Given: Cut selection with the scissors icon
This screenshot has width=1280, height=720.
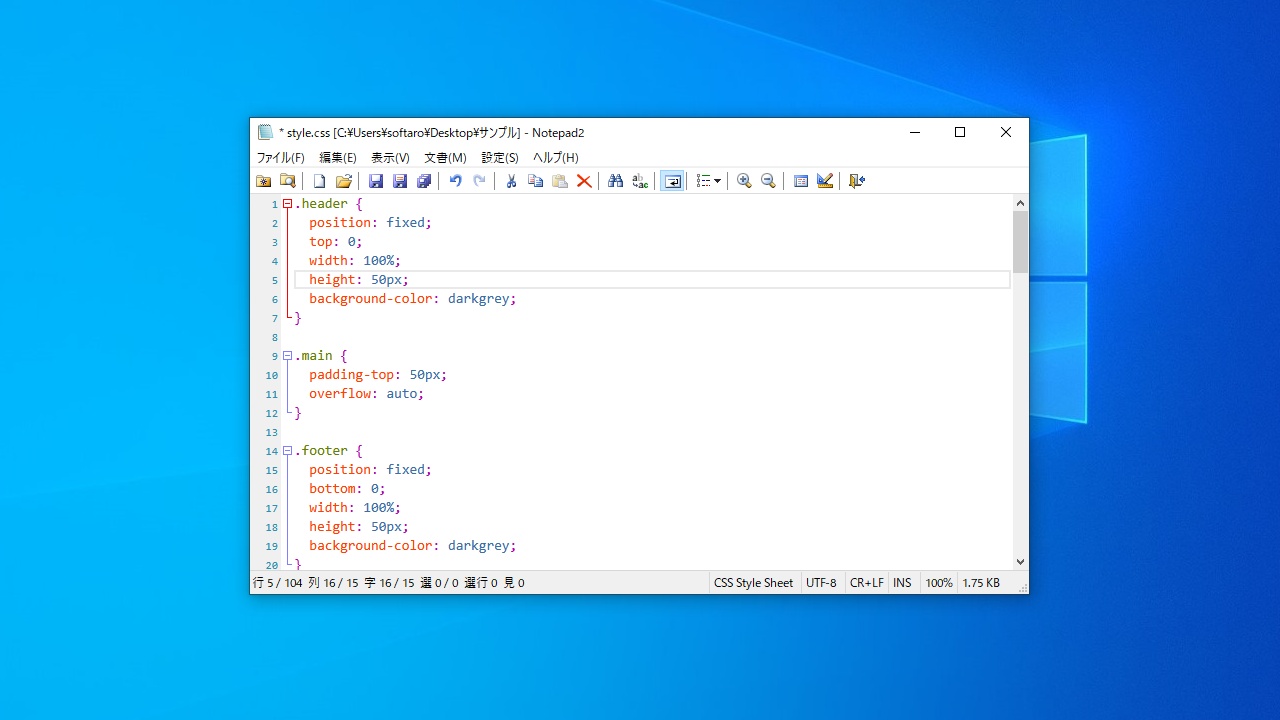Looking at the screenshot, I should click(x=511, y=181).
